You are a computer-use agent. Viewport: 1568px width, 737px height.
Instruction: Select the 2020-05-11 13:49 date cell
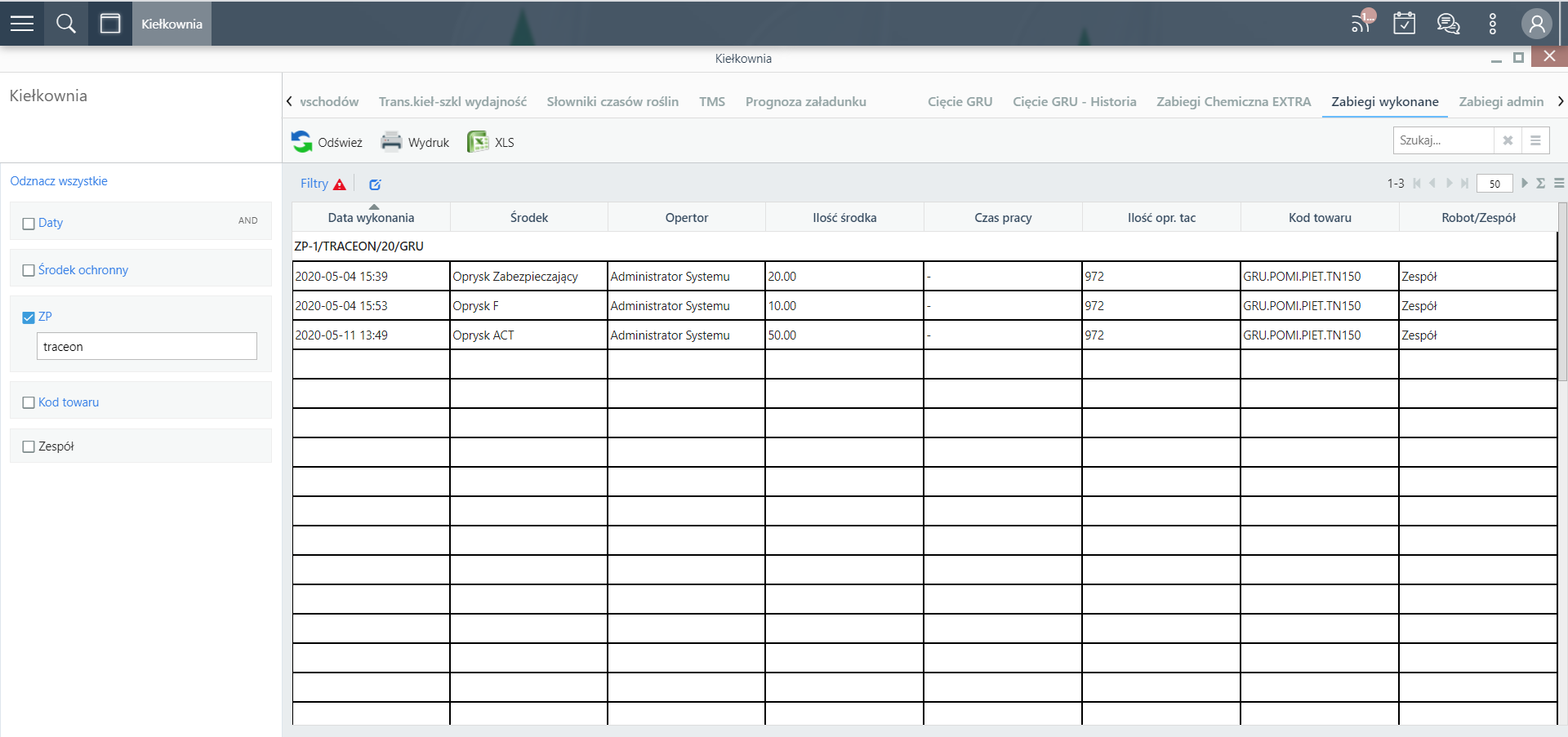click(371, 335)
